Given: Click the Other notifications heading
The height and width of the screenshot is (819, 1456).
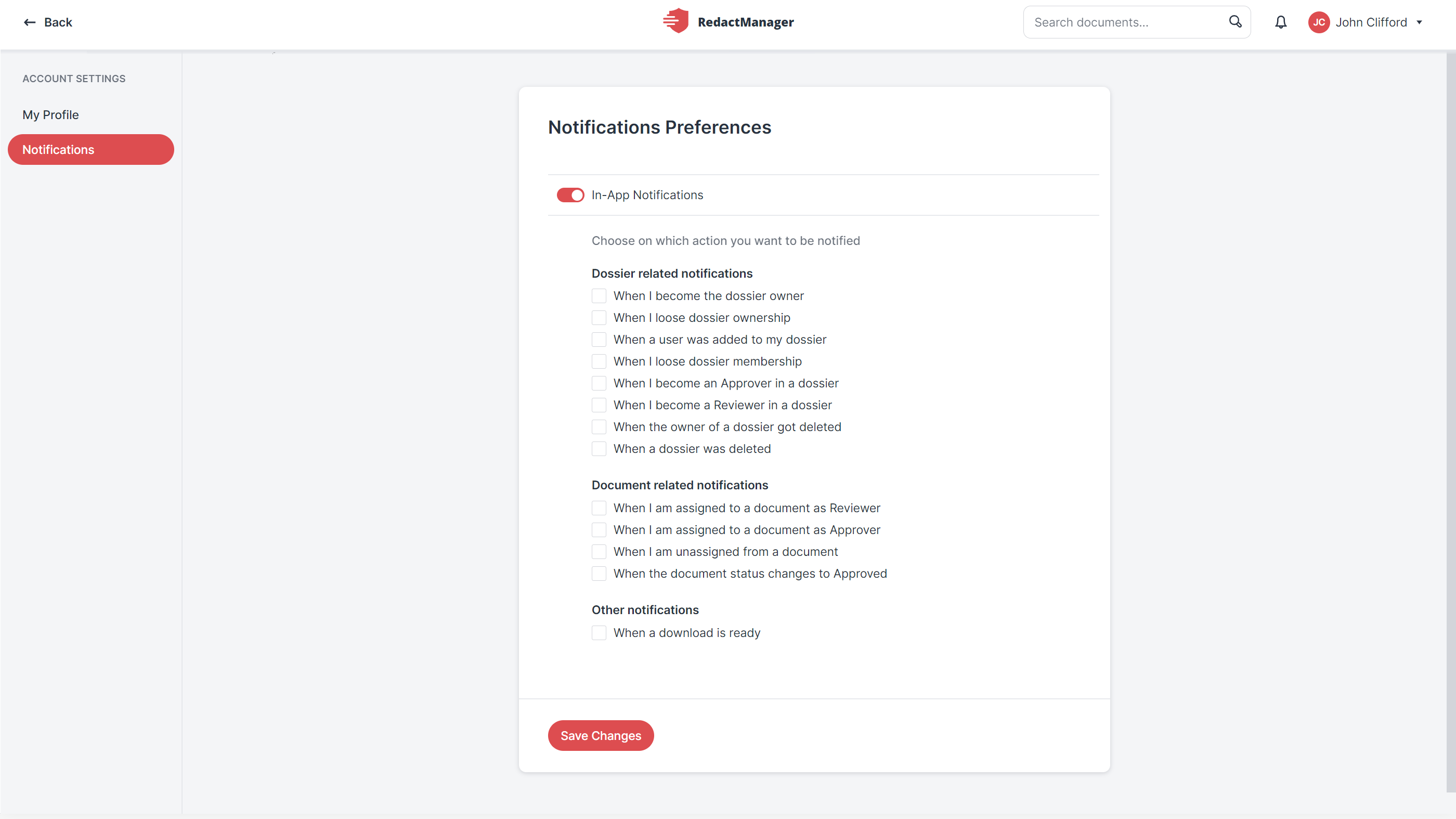Looking at the screenshot, I should click(x=645, y=610).
